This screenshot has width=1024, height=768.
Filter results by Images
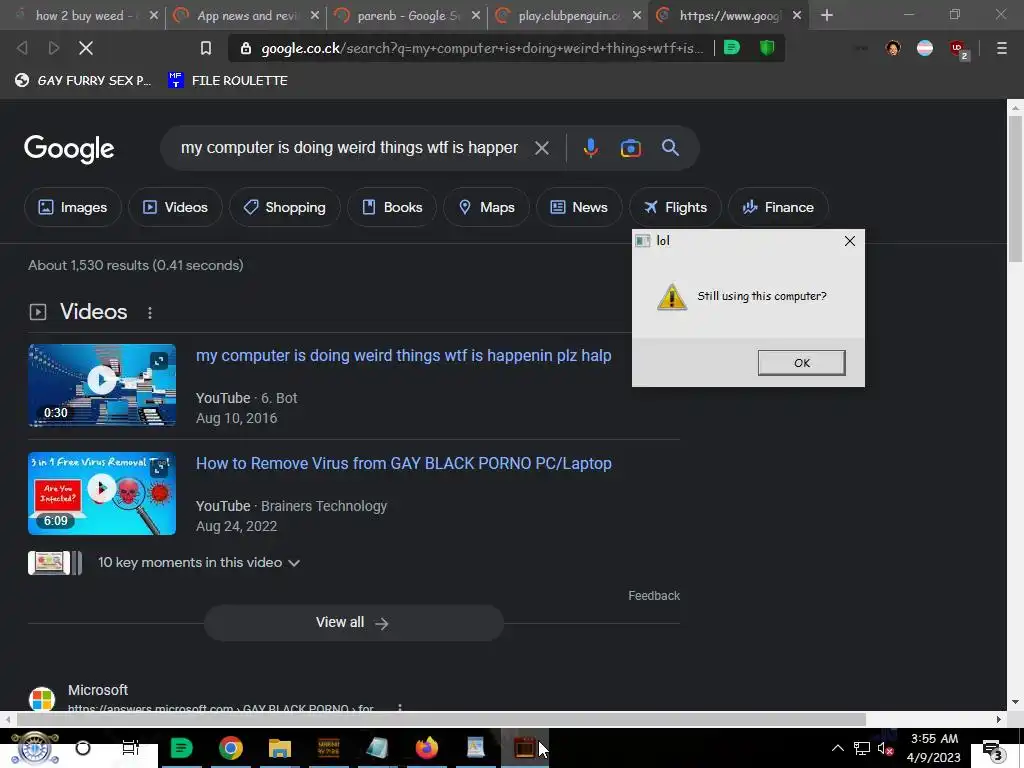pyautogui.click(x=72, y=208)
